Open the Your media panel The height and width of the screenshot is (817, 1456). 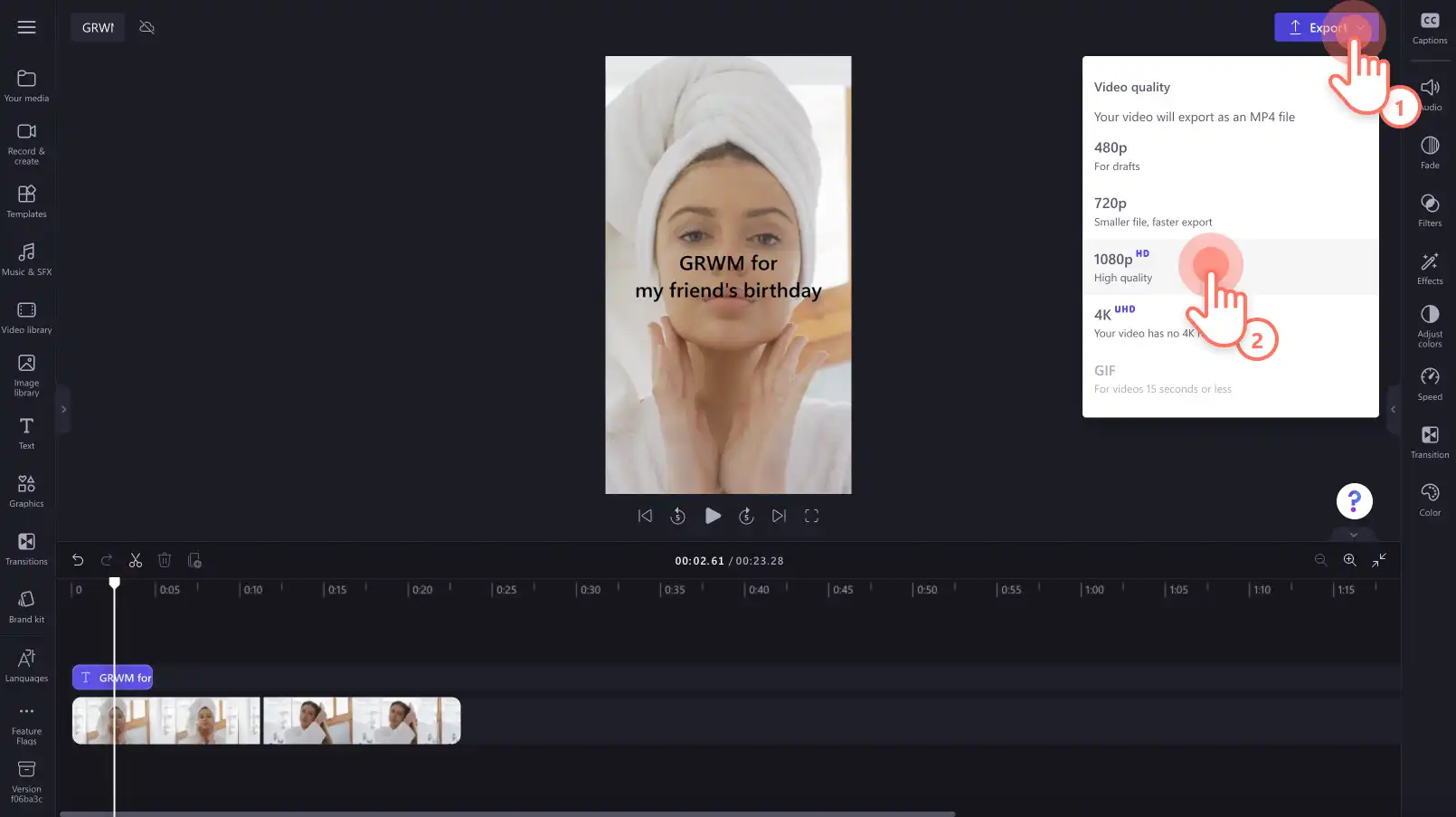coord(26,86)
